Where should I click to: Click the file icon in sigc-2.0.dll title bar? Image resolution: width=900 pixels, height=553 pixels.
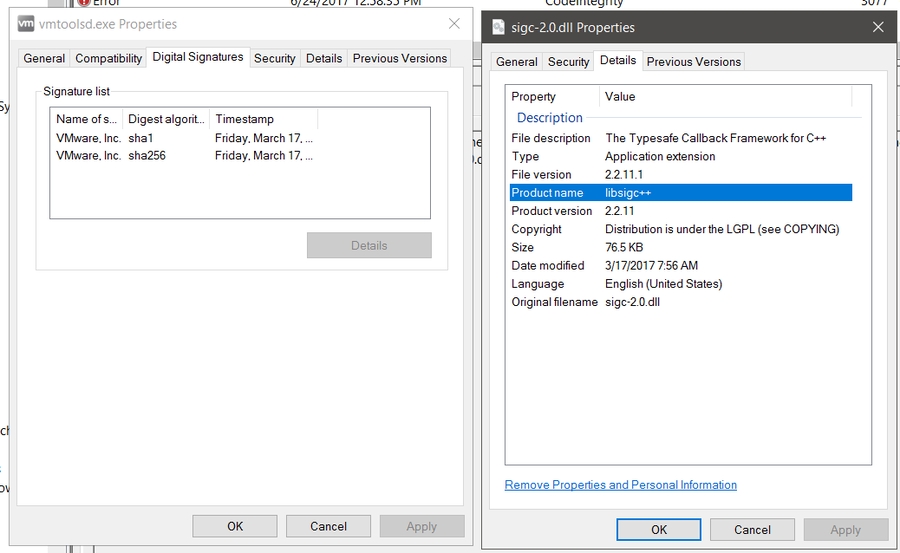[x=499, y=27]
